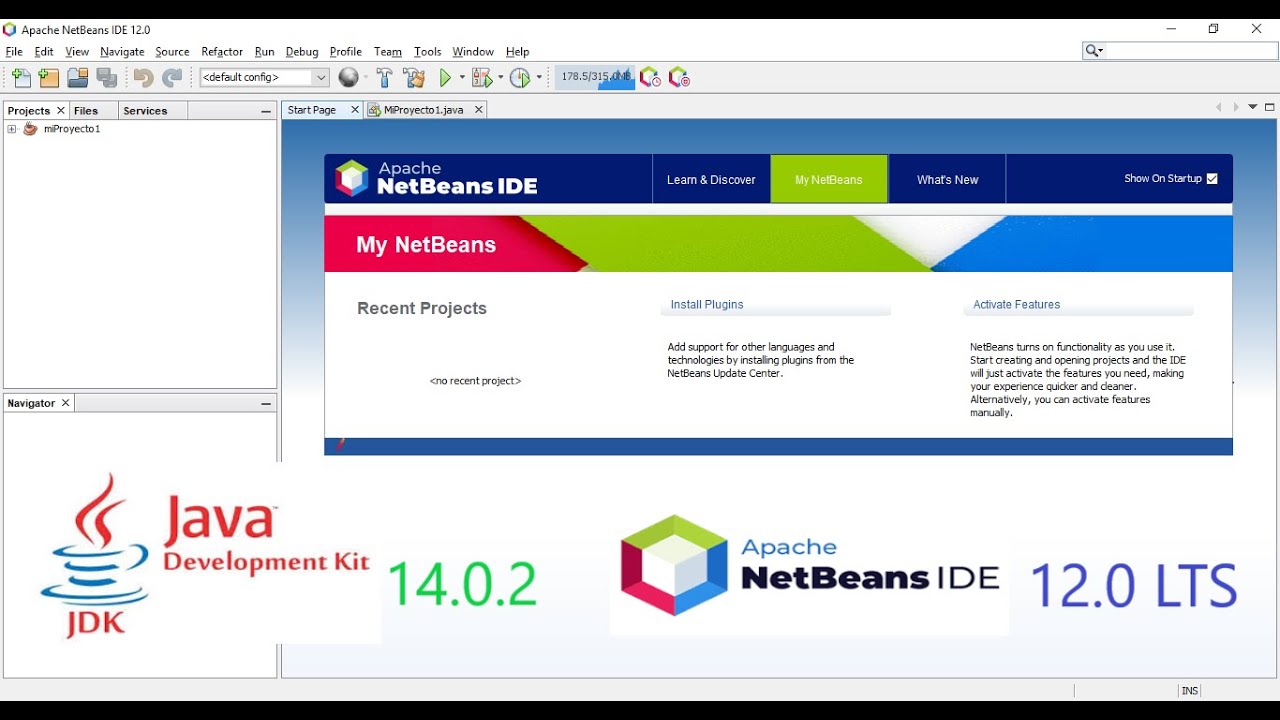Click the Redo arrow icon
Viewport: 1280px width, 720px height.
pyautogui.click(x=172, y=77)
